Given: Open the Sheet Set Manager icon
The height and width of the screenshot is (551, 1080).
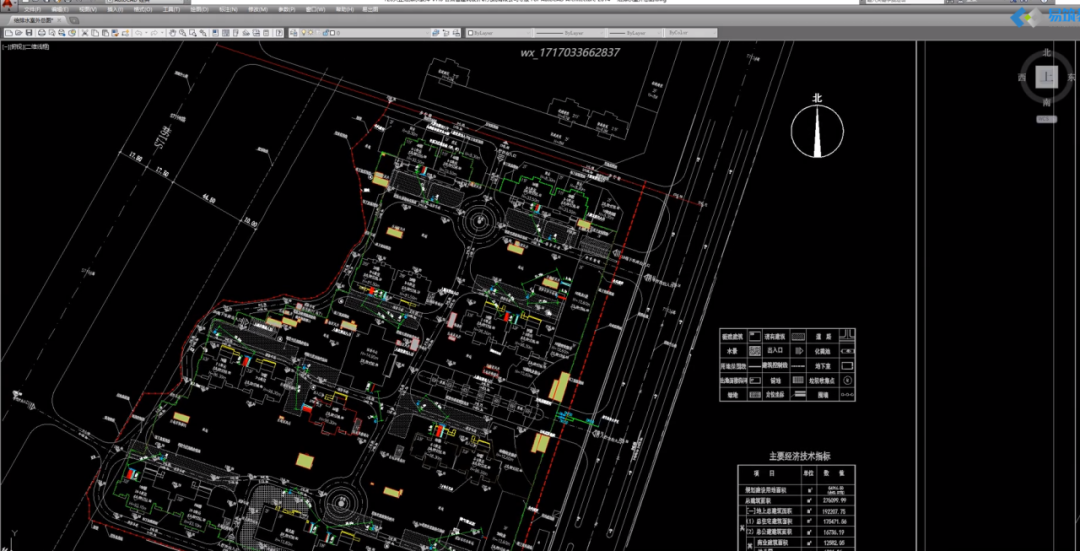Looking at the screenshot, I should pyautogui.click(x=246, y=33).
